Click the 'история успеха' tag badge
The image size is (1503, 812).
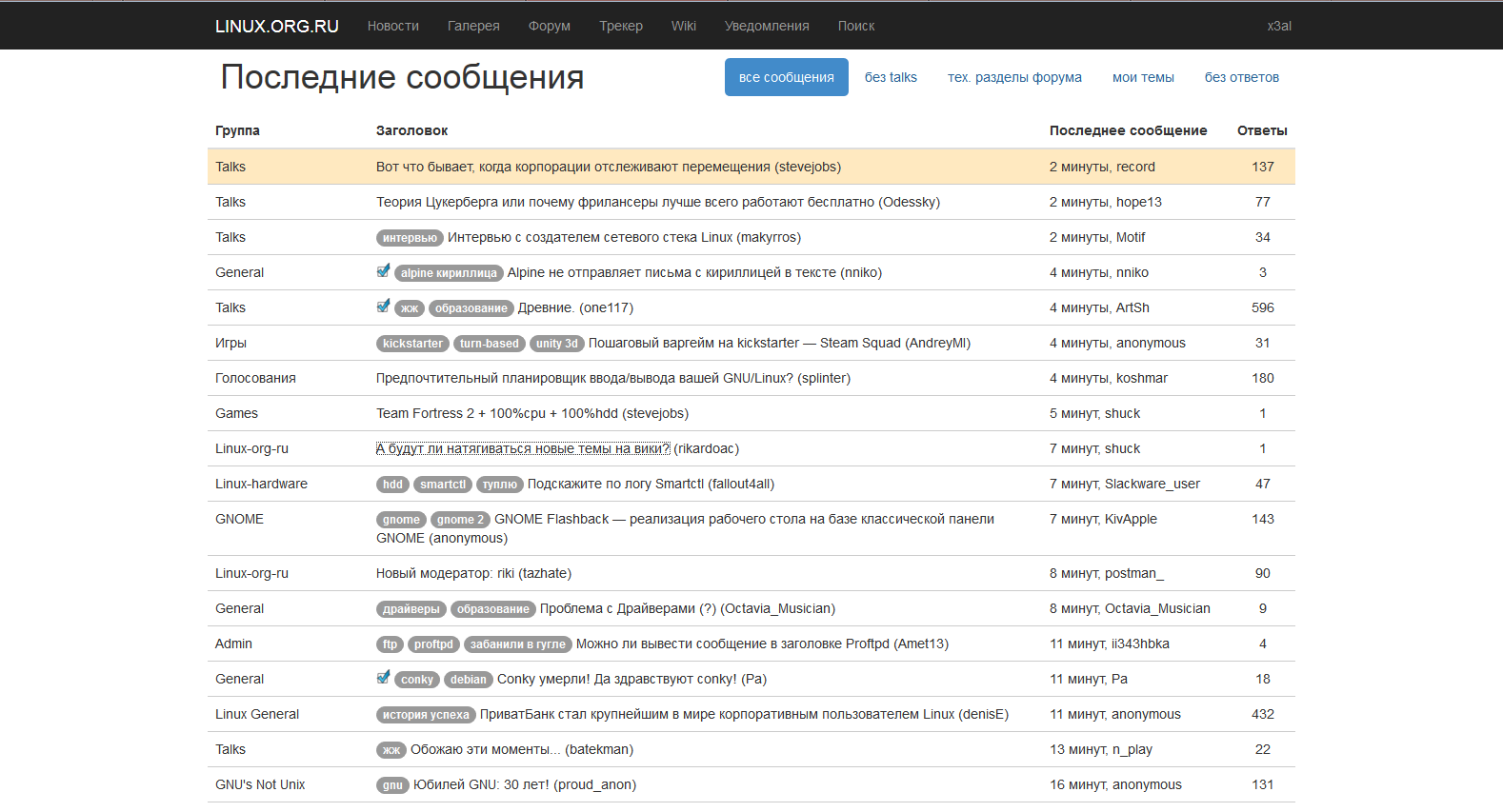(426, 715)
